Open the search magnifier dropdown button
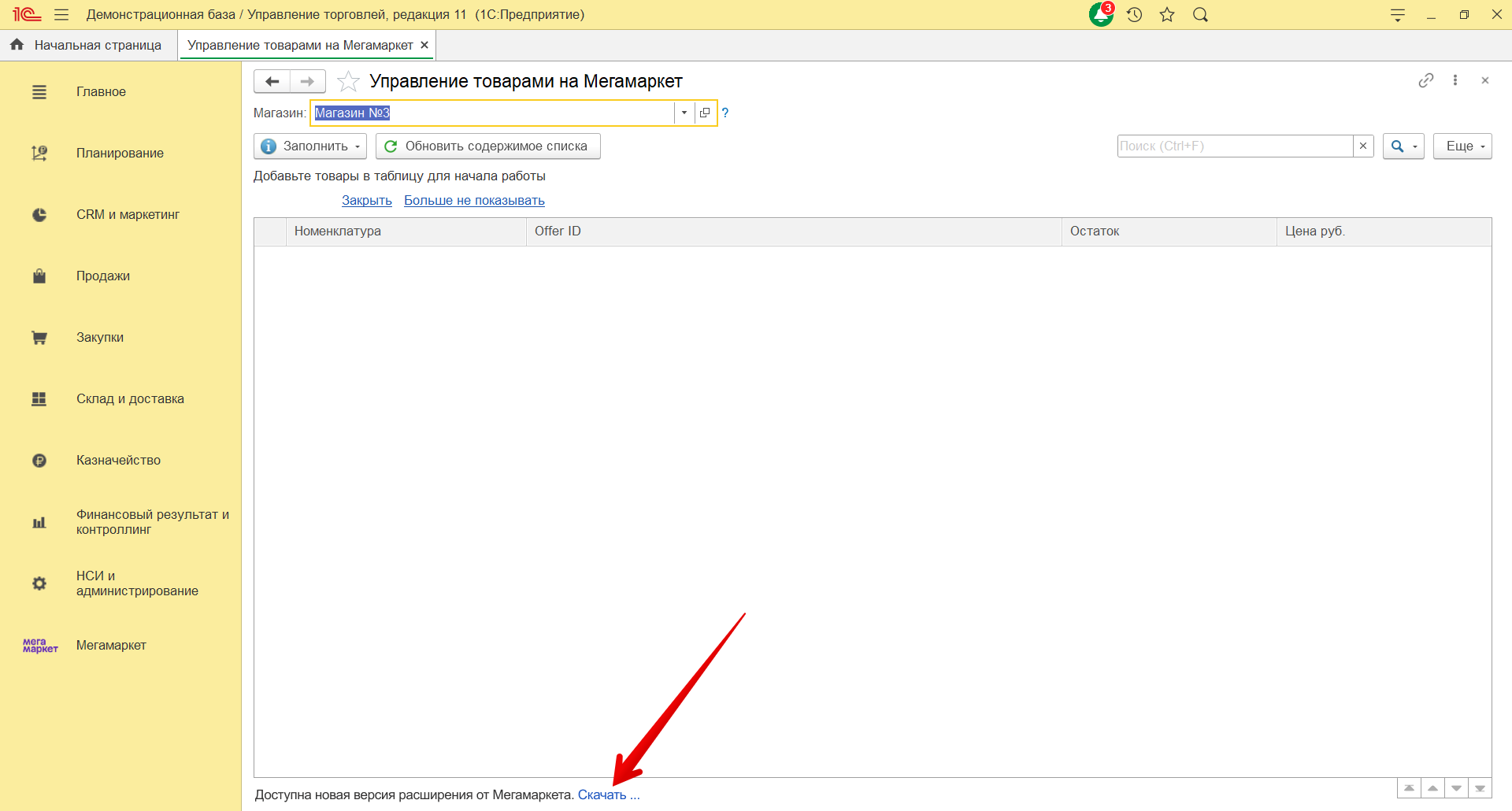 (x=1403, y=146)
